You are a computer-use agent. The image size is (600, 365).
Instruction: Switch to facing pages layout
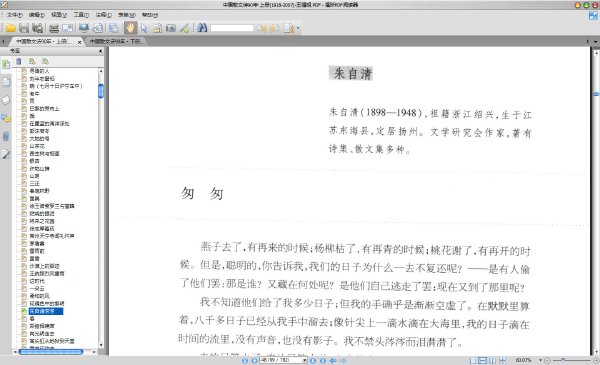click(492, 361)
